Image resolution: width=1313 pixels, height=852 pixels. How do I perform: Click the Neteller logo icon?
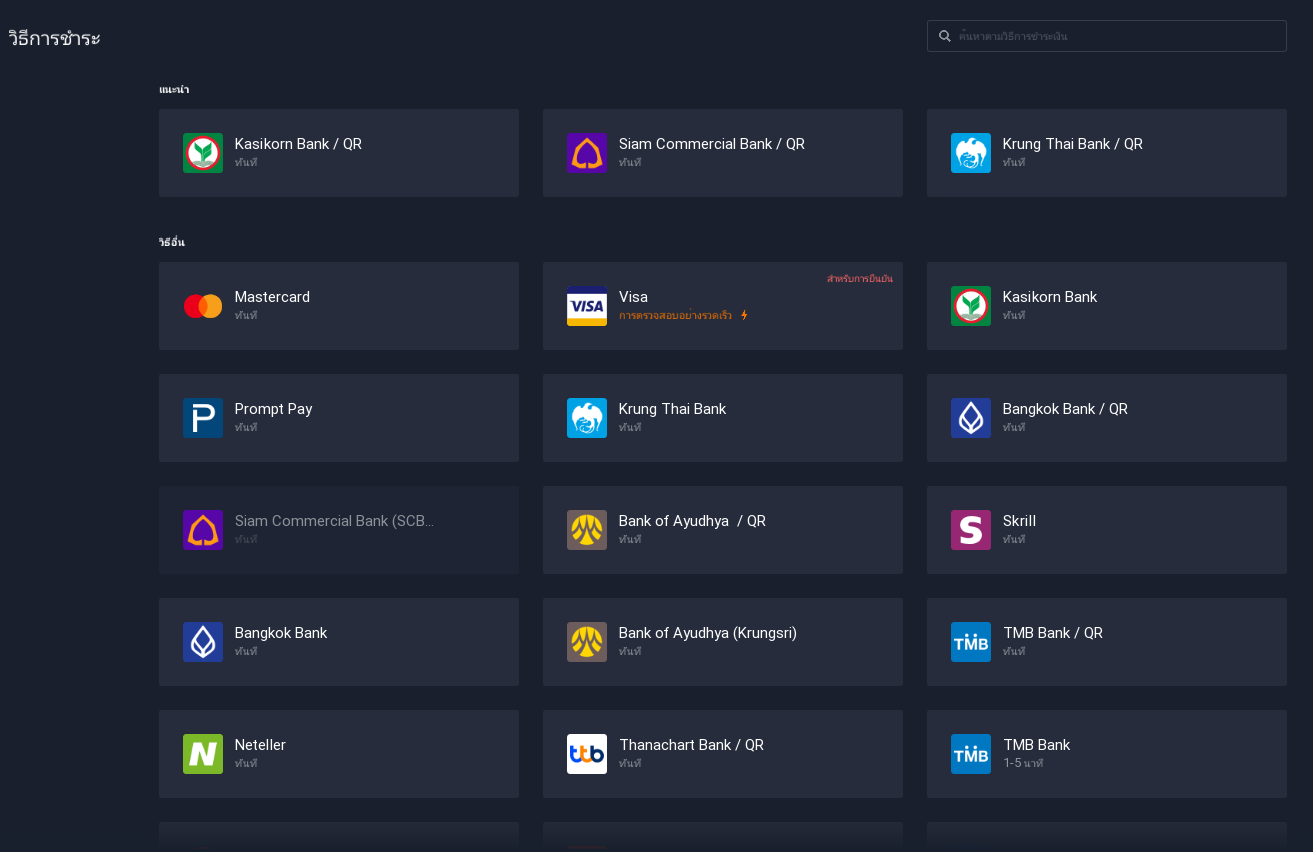coord(203,754)
